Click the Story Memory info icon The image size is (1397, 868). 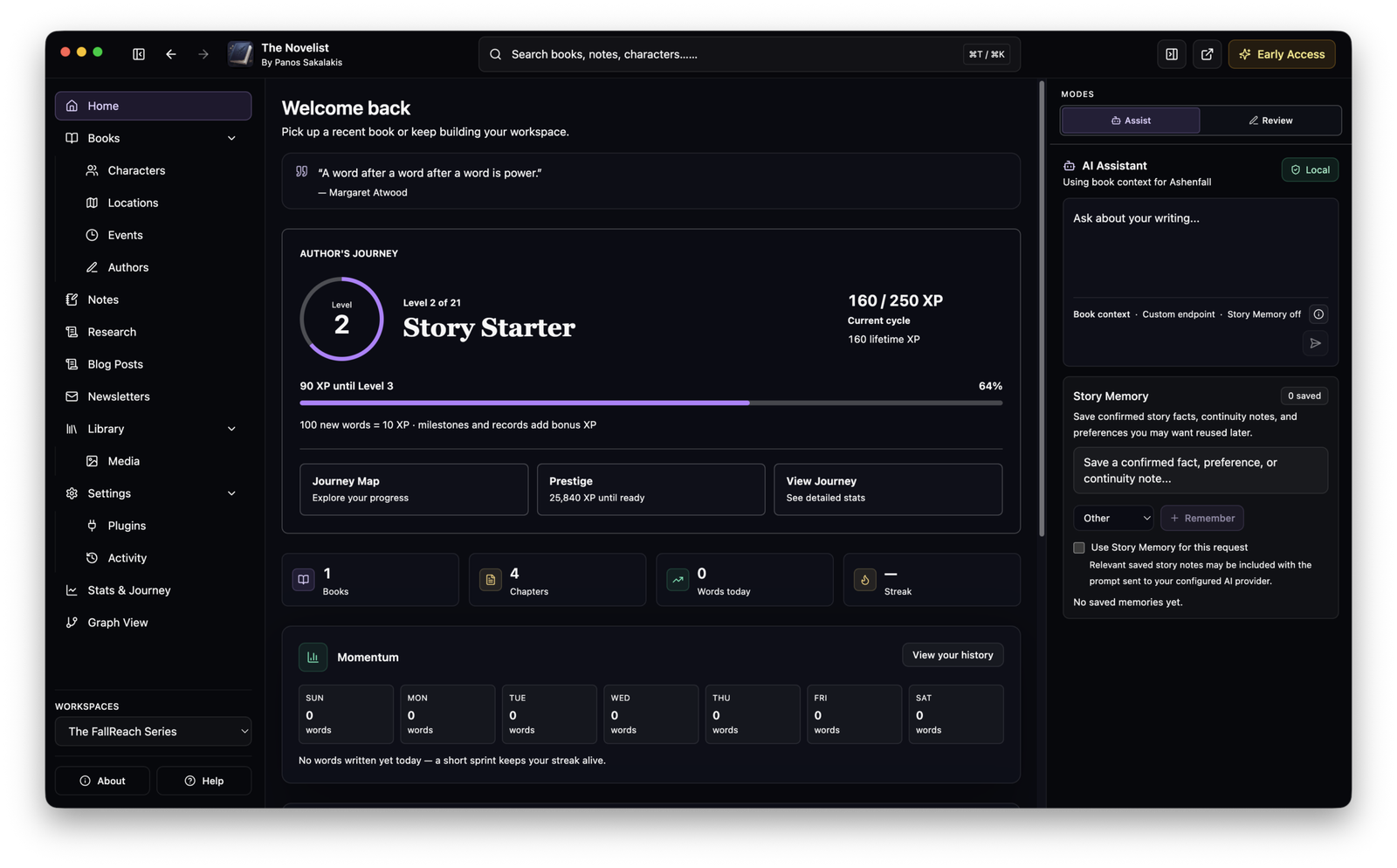pyautogui.click(x=1318, y=314)
